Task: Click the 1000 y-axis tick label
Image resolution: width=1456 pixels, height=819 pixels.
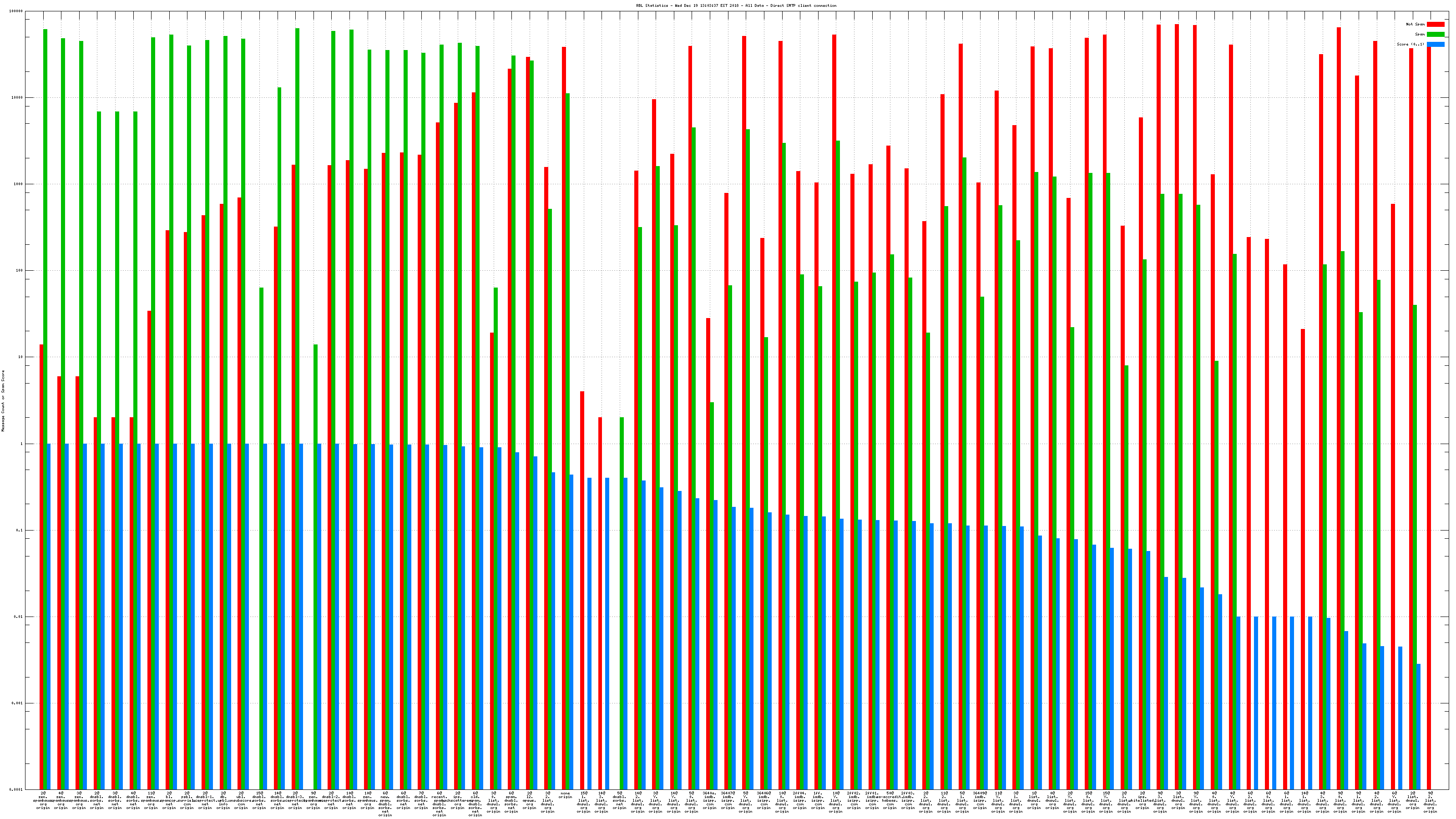Action: [x=19, y=184]
